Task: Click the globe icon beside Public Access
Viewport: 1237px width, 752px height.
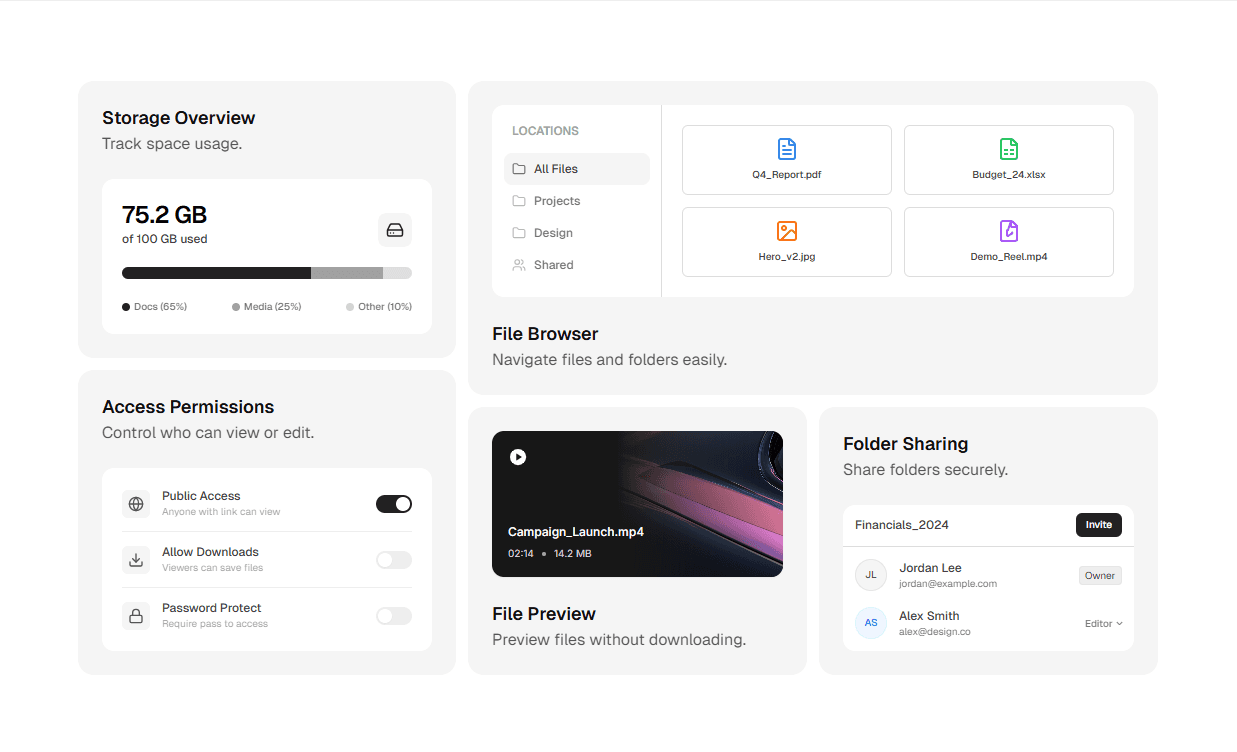Action: tap(136, 503)
